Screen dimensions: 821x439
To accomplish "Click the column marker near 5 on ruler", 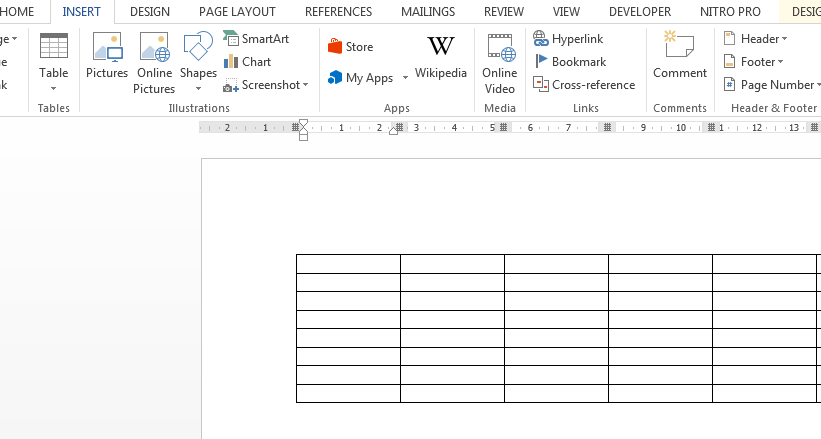I will pyautogui.click(x=503, y=127).
